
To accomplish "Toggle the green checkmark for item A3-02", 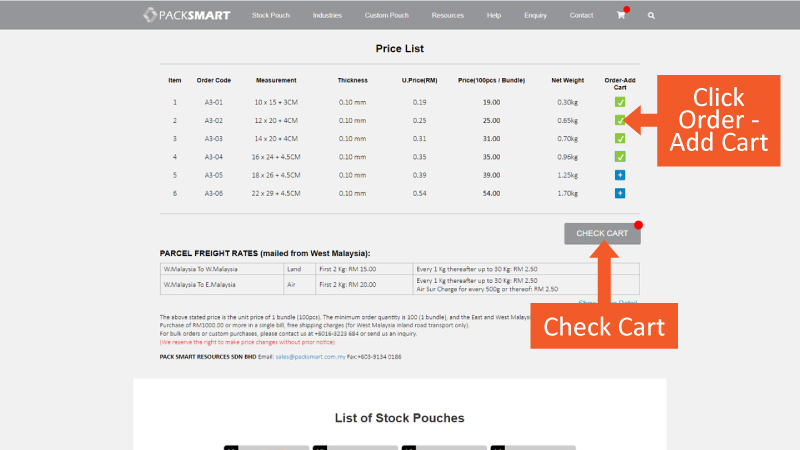I will pos(620,120).
